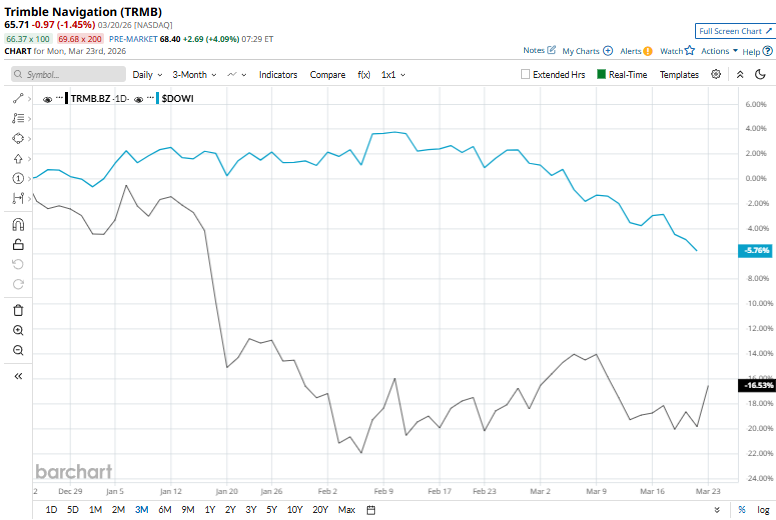Select the trend line drawing tool
The height and width of the screenshot is (520, 776).
pyautogui.click(x=18, y=98)
